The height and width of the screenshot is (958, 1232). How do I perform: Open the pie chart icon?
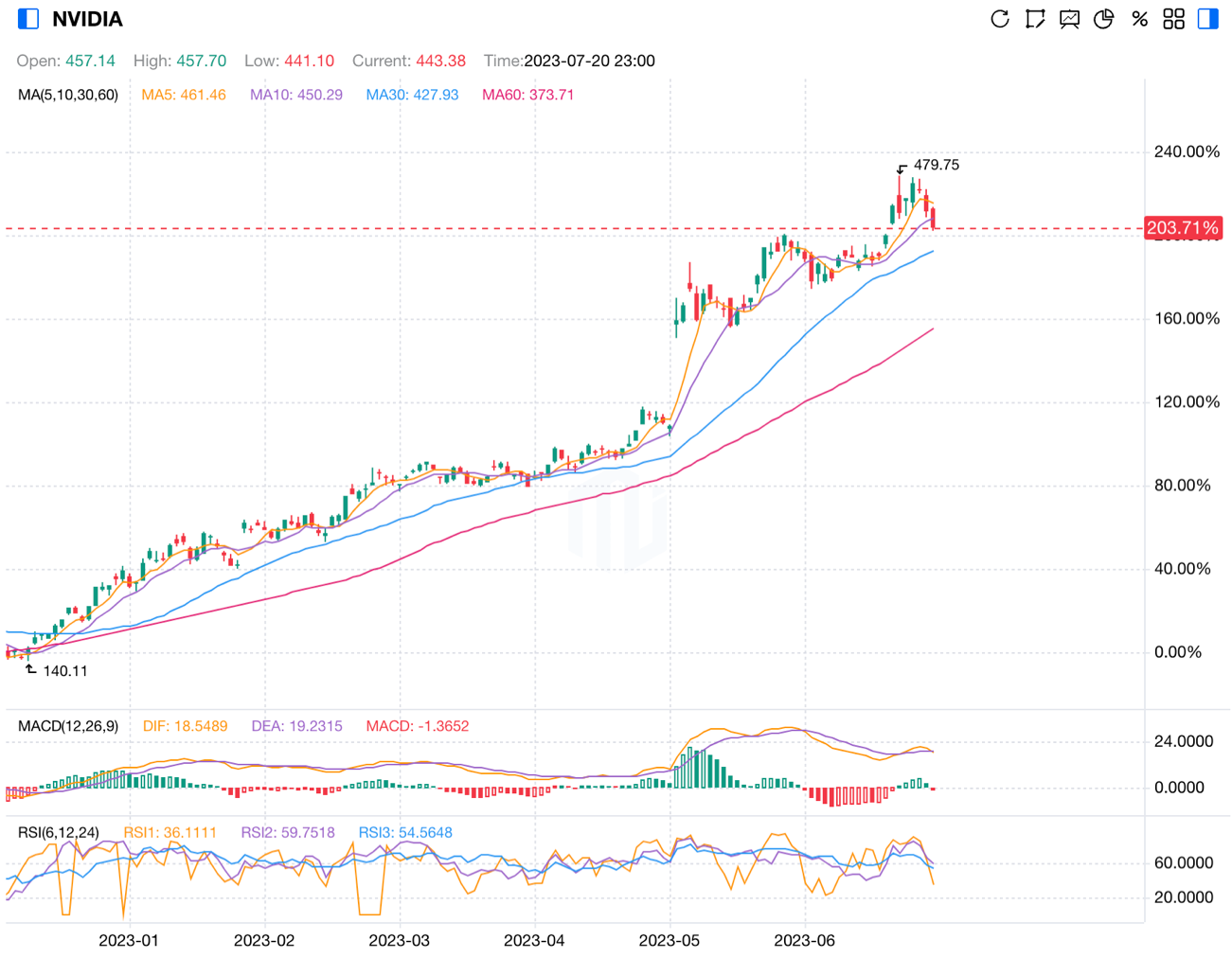pyautogui.click(x=1104, y=19)
